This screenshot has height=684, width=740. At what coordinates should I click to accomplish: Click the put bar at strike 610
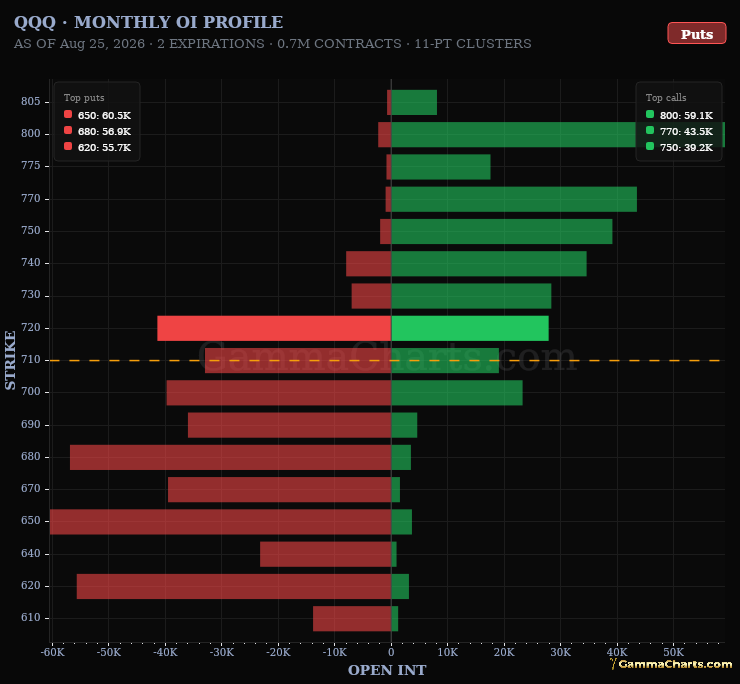tap(352, 618)
